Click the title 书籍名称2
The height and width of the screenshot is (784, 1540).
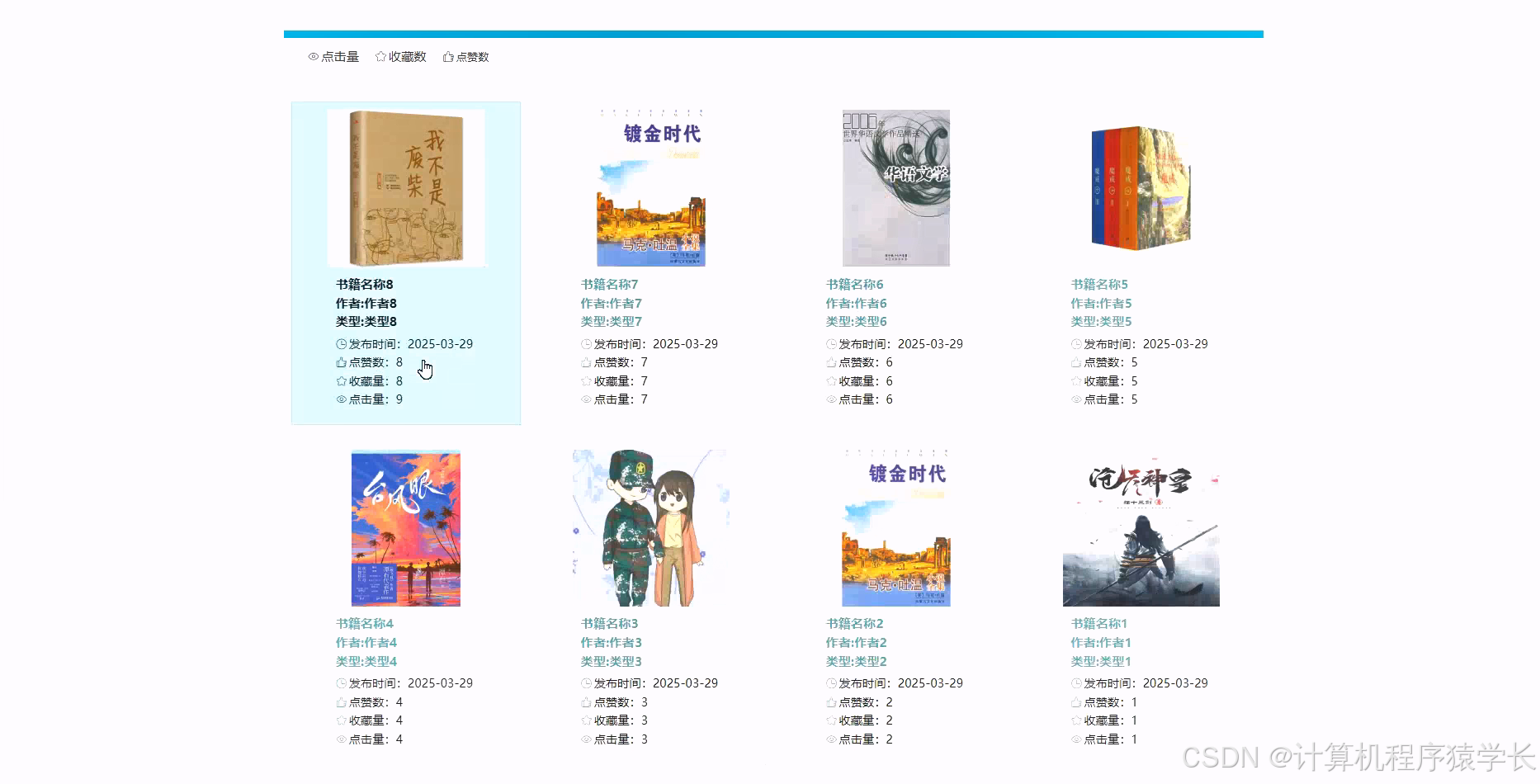click(855, 623)
